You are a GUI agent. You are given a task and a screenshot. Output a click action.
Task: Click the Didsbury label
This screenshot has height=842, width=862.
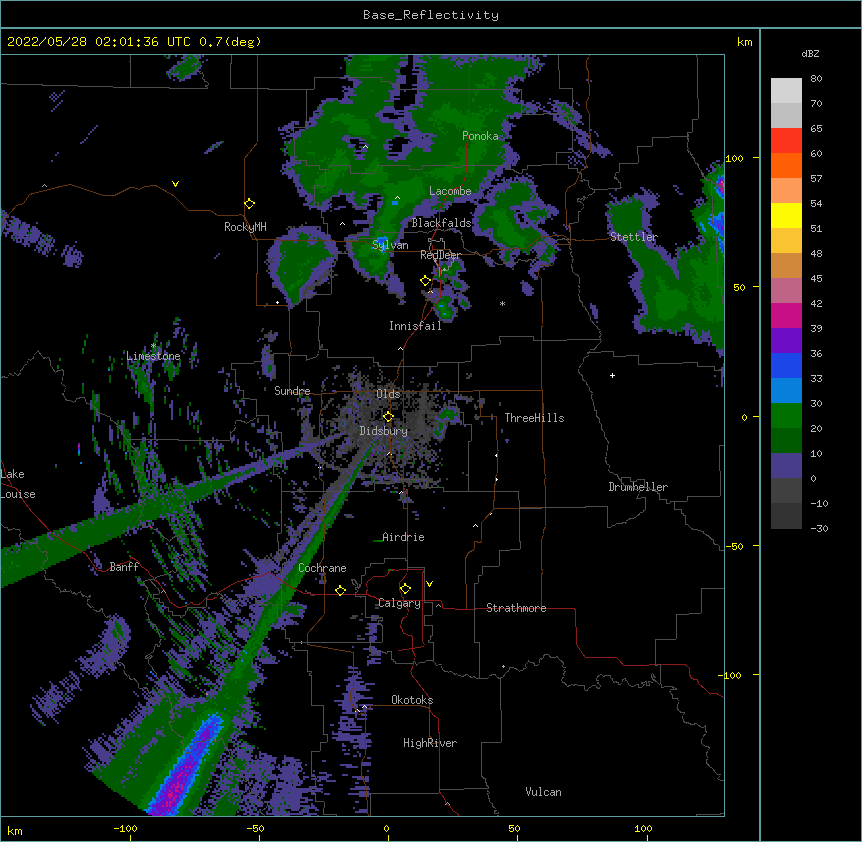[x=384, y=431]
